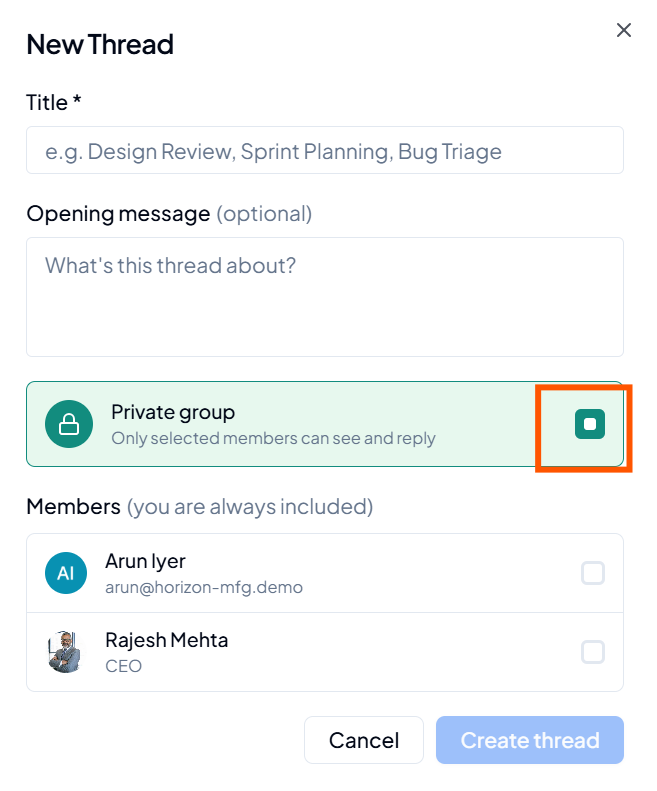The width and height of the screenshot is (657, 791).
Task: Click the Create thread button
Action: [530, 740]
